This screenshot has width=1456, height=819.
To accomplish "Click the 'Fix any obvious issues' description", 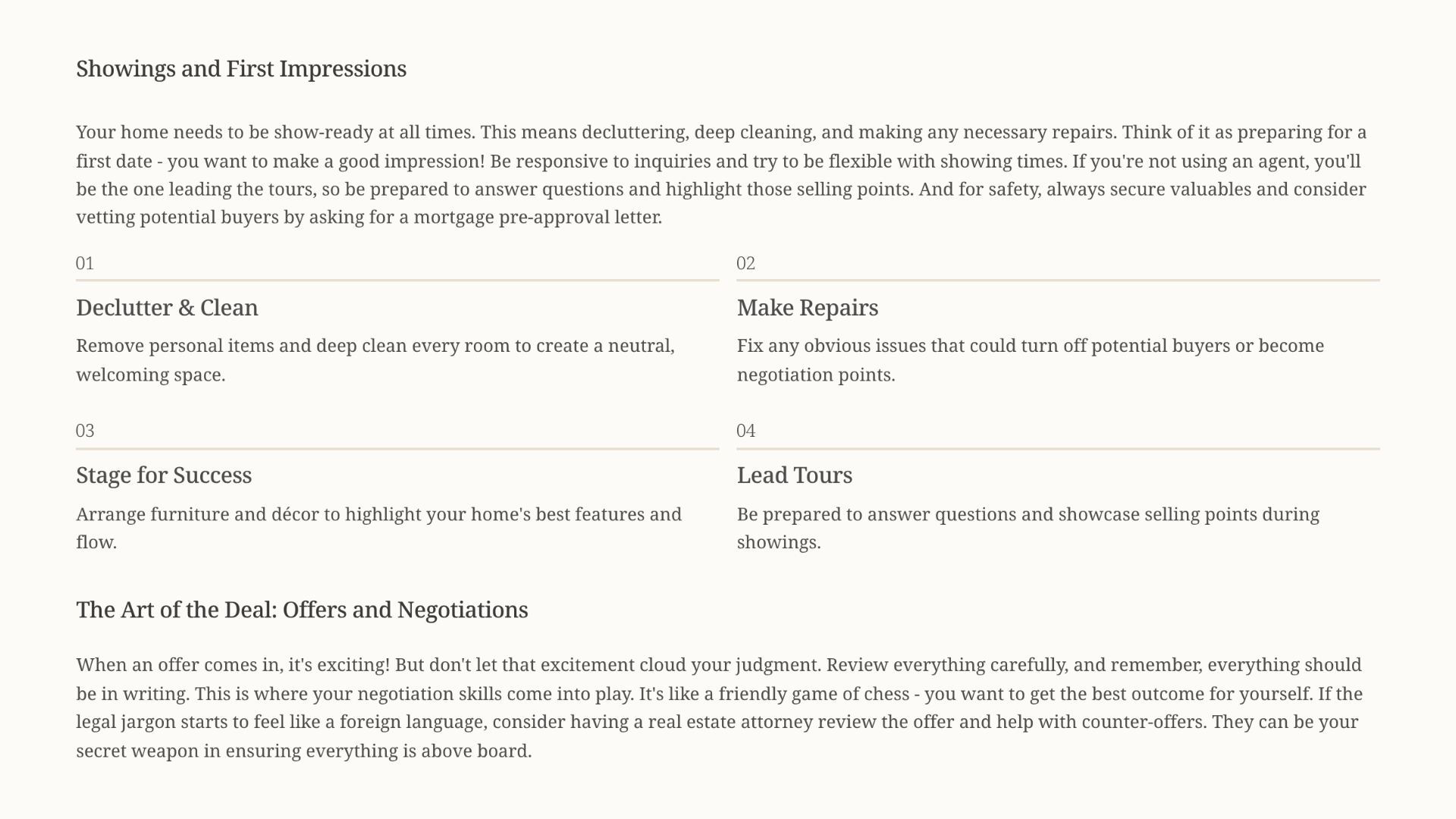I will click(x=1031, y=360).
